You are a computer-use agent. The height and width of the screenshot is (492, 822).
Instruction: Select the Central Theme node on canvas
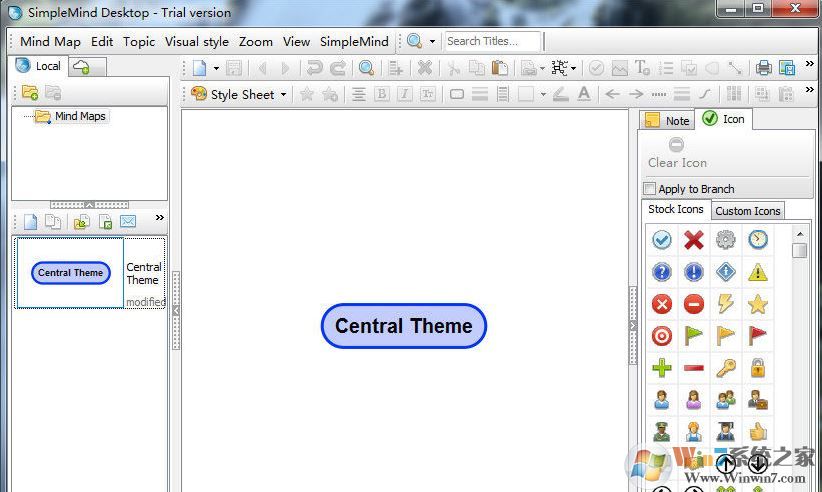click(403, 326)
